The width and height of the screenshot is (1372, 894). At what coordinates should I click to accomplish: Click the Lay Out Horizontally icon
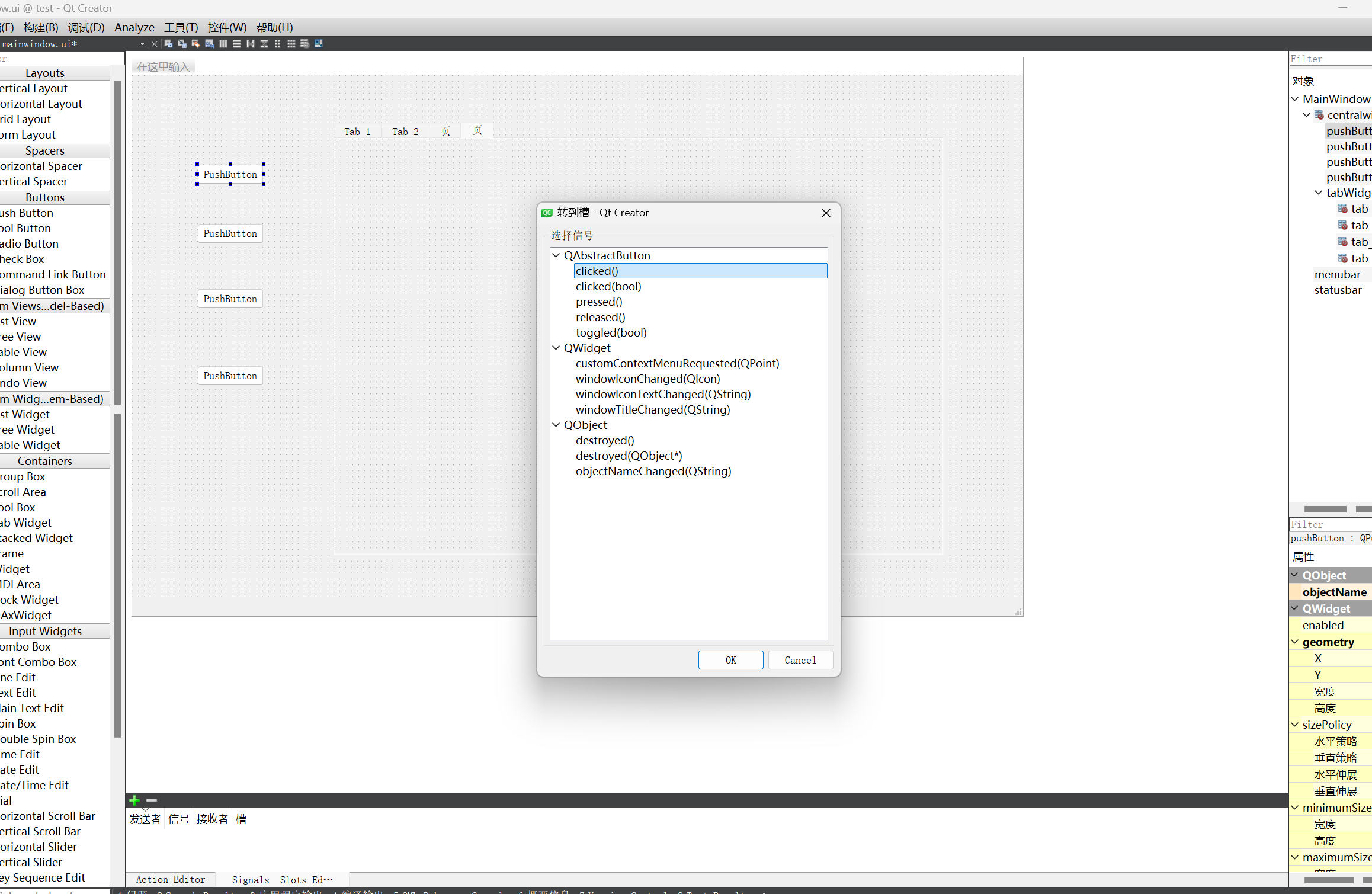(x=223, y=44)
